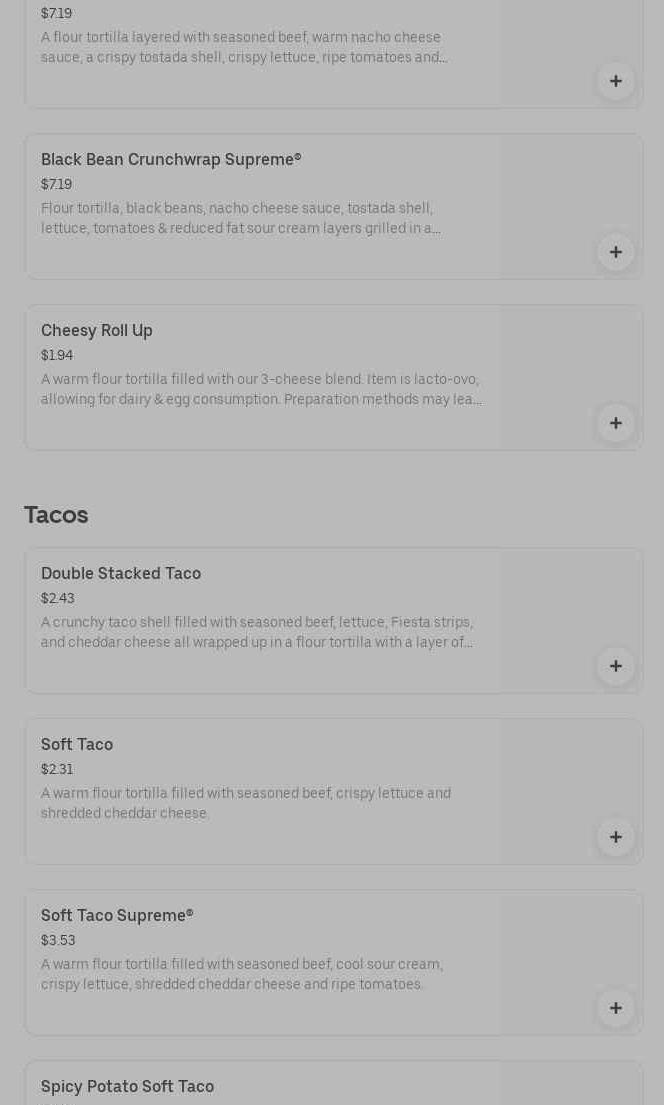Open the Soft Taco Supreme item name
Image resolution: width=664 pixels, height=1105 pixels.
click(x=117, y=916)
